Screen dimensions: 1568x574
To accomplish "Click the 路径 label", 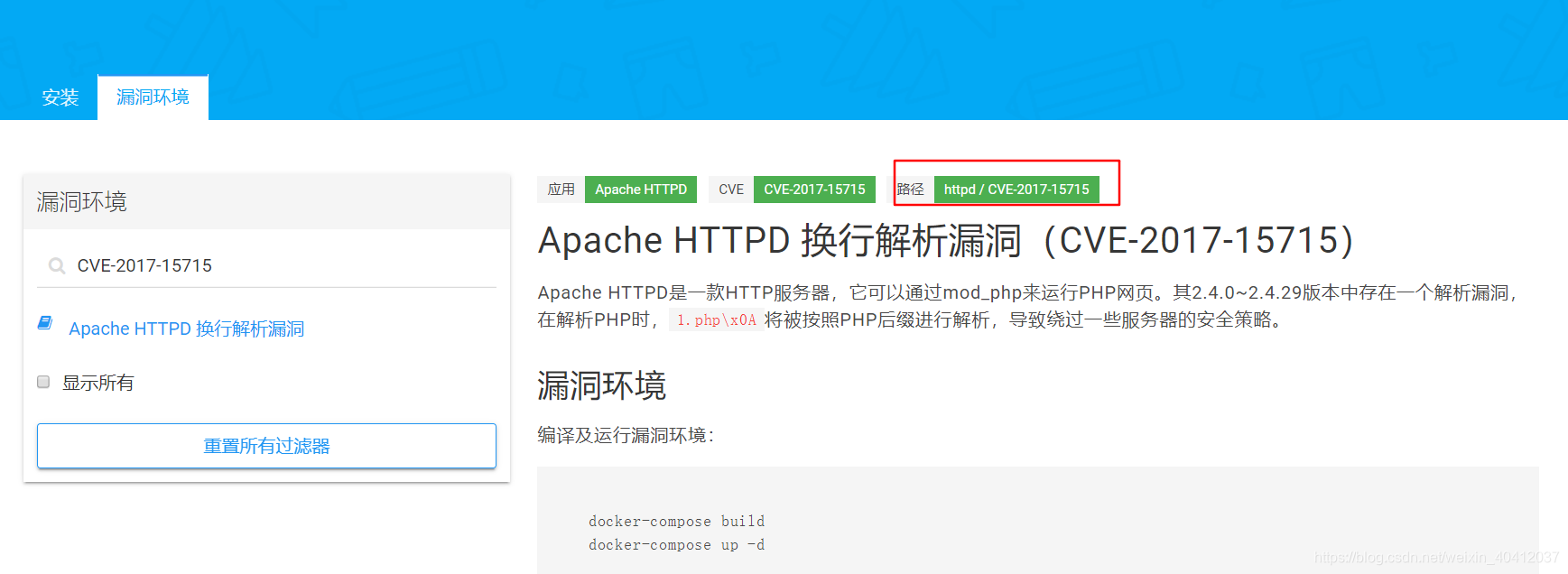I will [x=911, y=190].
